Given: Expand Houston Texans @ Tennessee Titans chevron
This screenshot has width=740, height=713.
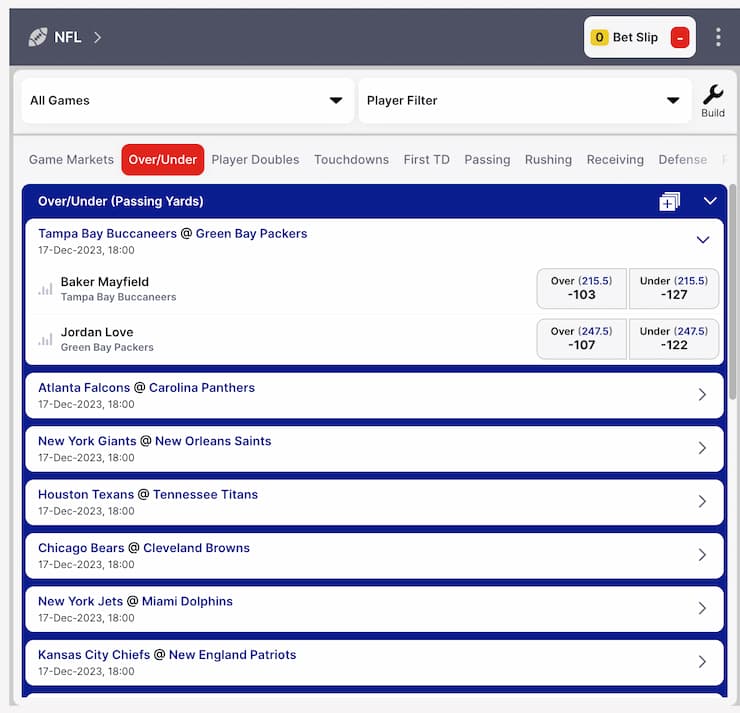Looking at the screenshot, I should coord(702,501).
